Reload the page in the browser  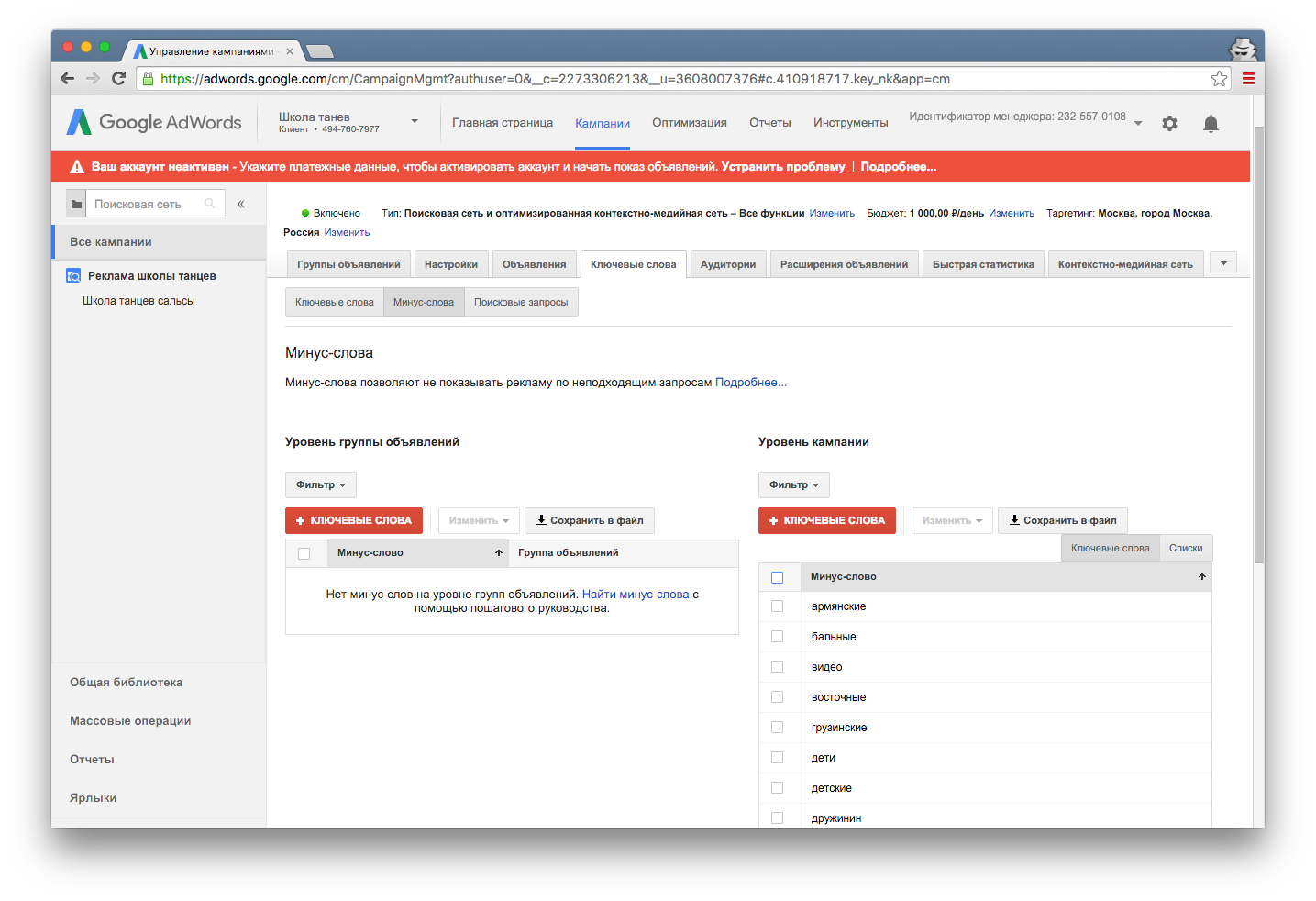[118, 79]
